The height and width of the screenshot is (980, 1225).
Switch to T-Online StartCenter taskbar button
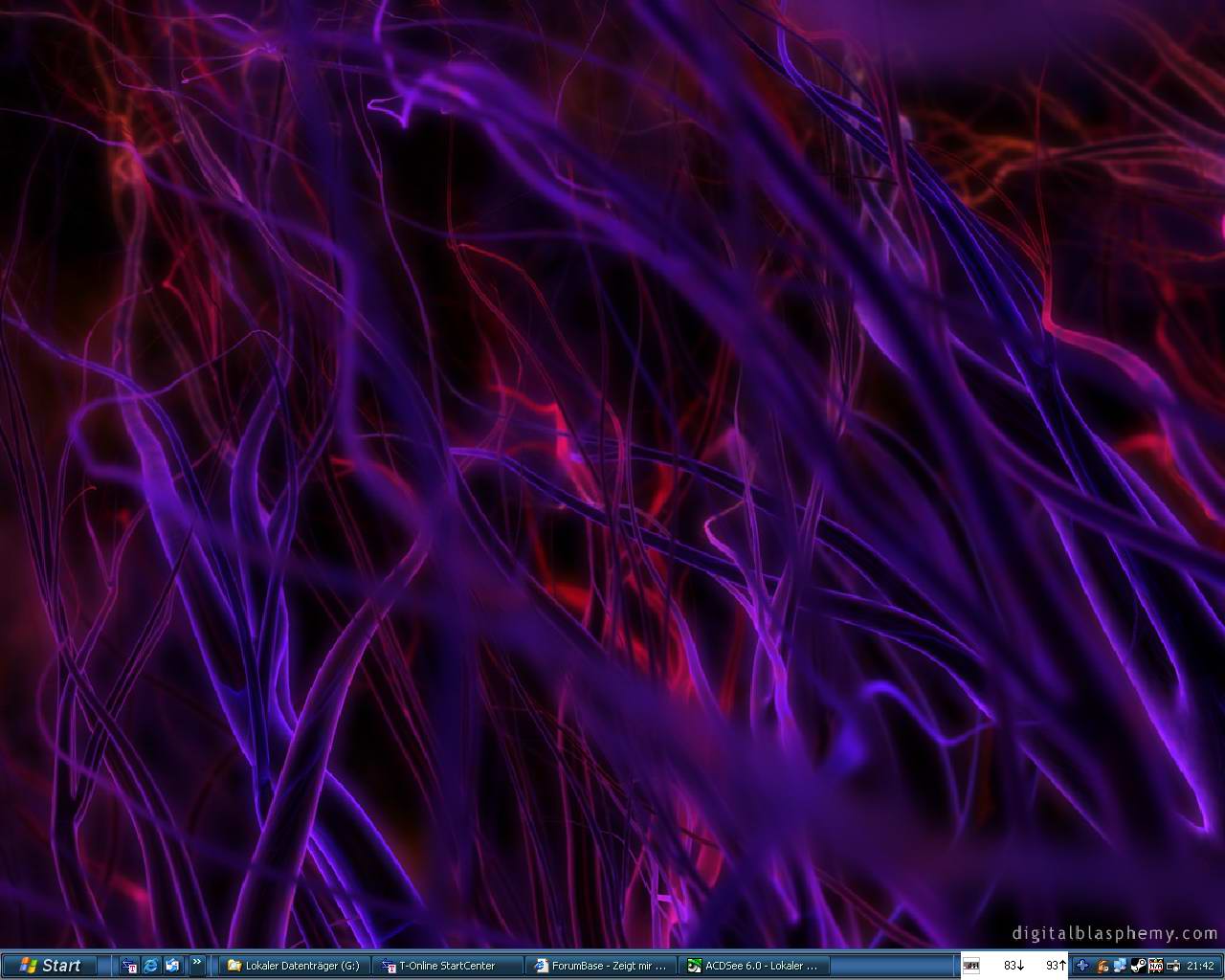click(x=447, y=966)
